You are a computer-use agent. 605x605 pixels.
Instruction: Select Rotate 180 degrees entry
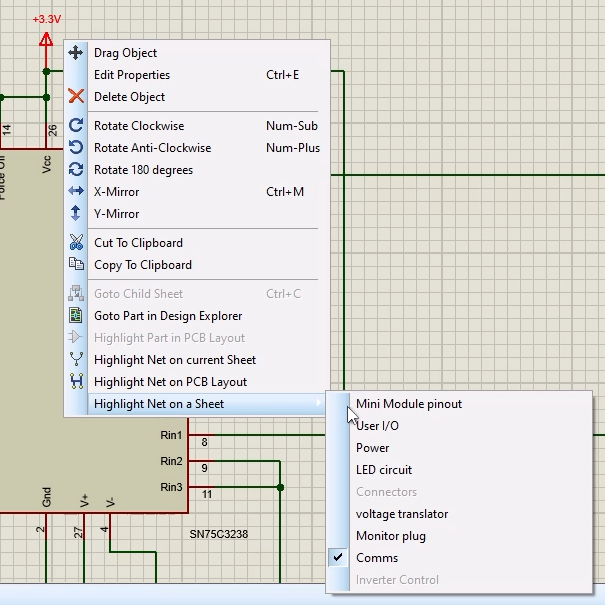point(208,170)
